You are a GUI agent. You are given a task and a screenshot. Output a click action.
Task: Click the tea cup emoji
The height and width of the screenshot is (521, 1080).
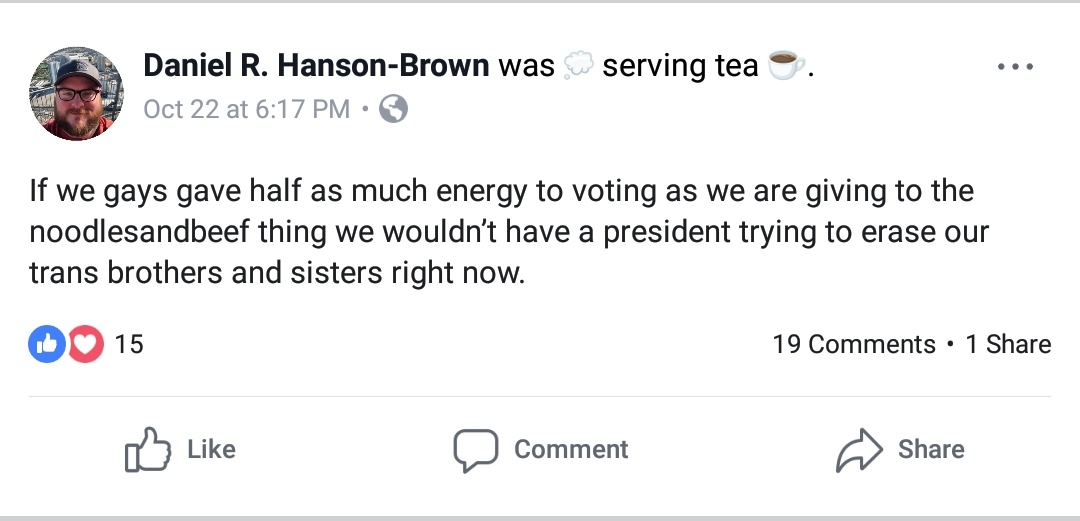786,65
